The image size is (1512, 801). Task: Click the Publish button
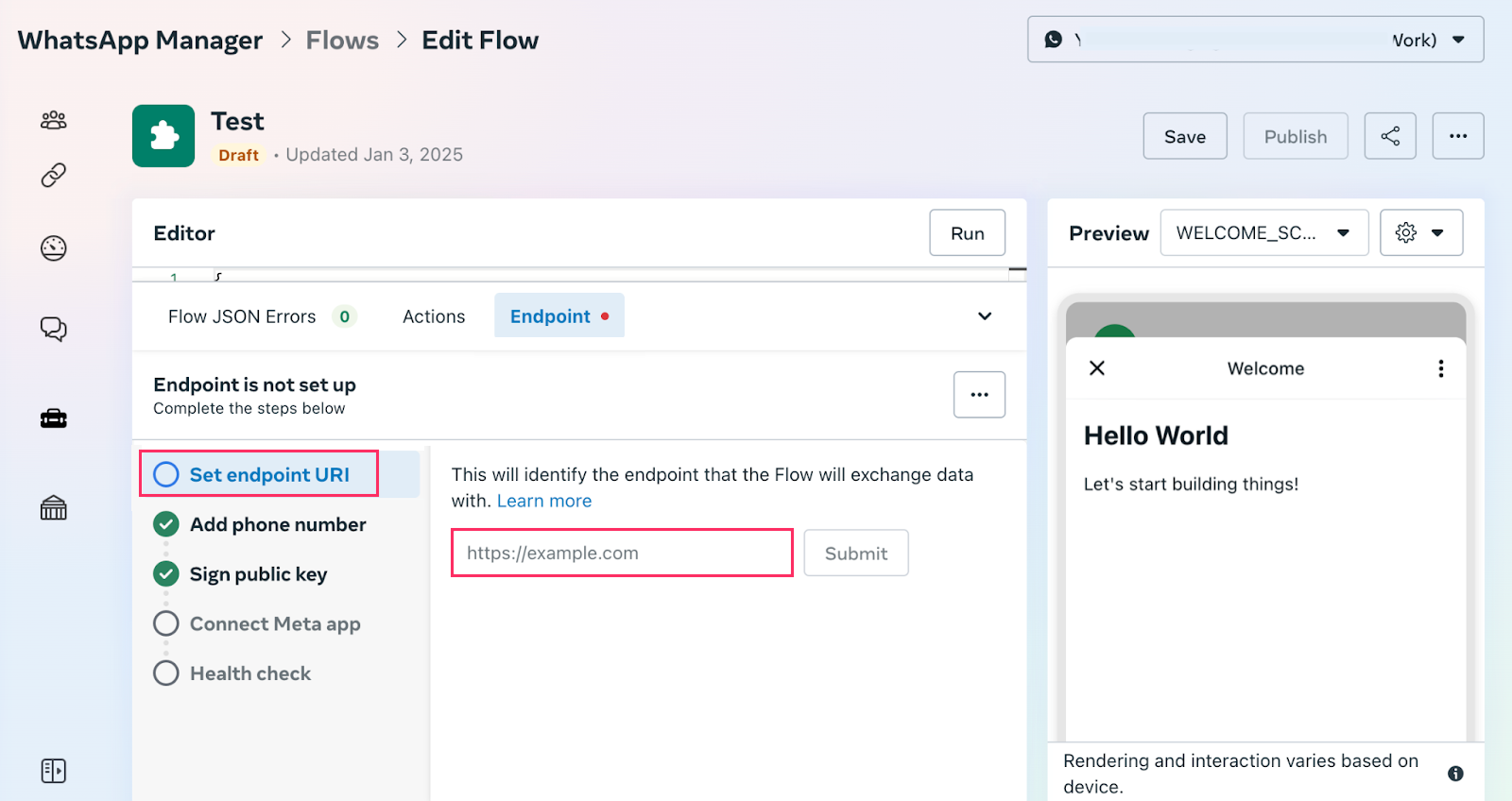[1296, 136]
